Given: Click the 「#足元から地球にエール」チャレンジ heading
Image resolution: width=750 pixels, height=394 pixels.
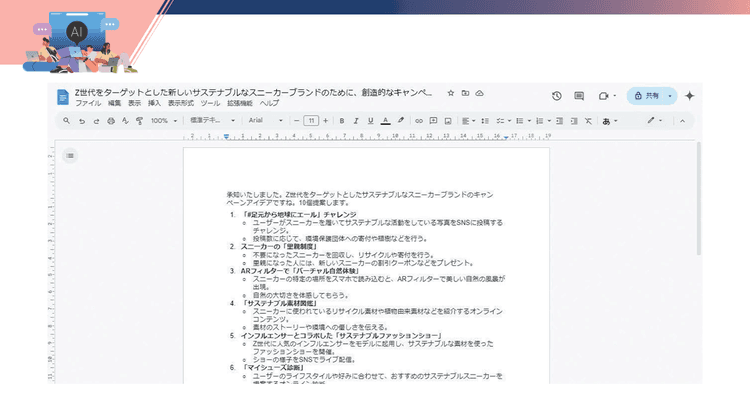Looking at the screenshot, I should pos(299,215).
